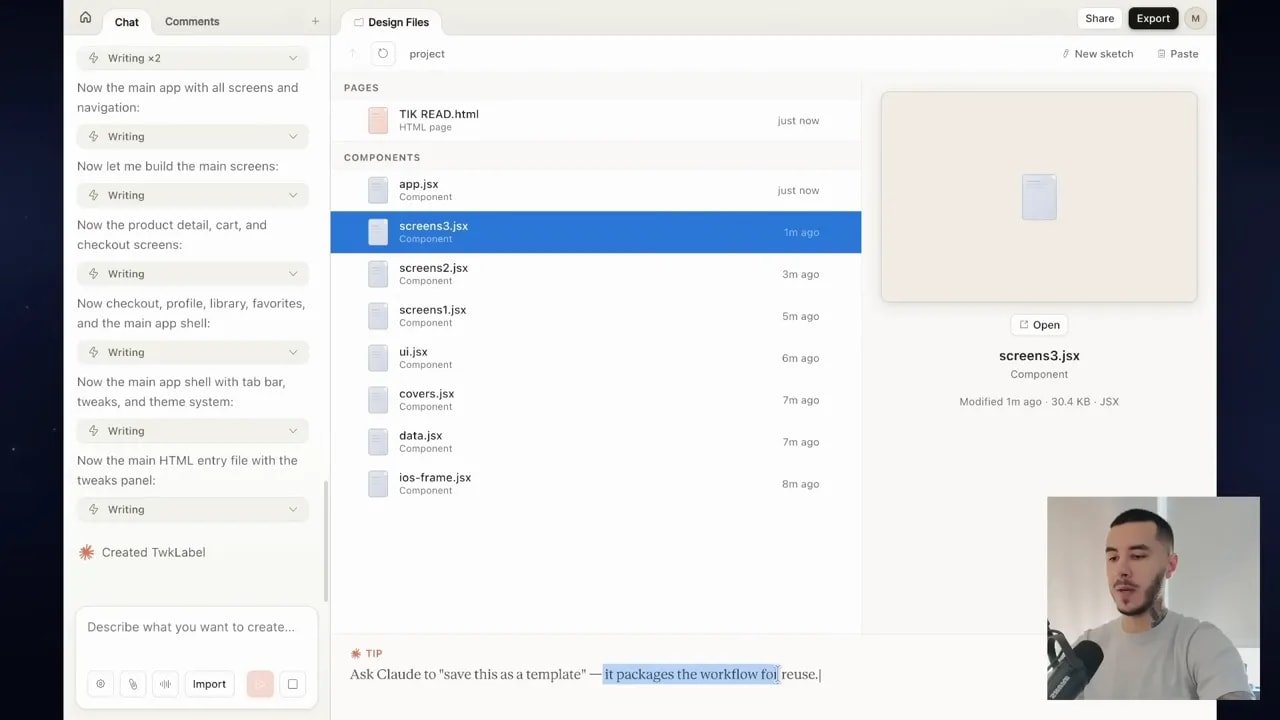Click the screens3.jsx preview thumbnail

coord(1038,197)
